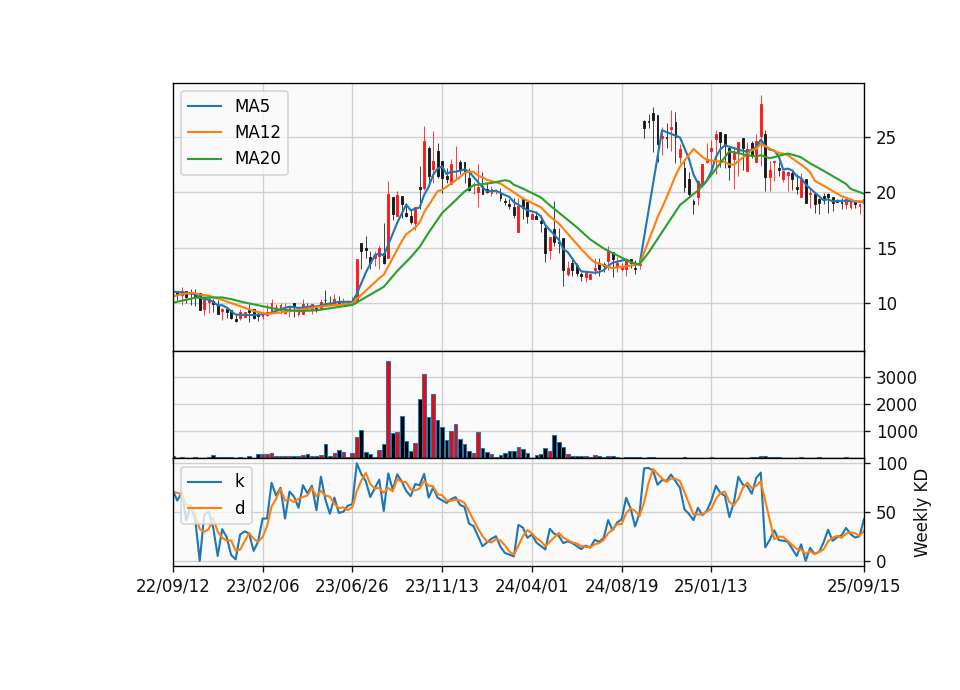Click the tallest volume bar near 3500

point(388,410)
